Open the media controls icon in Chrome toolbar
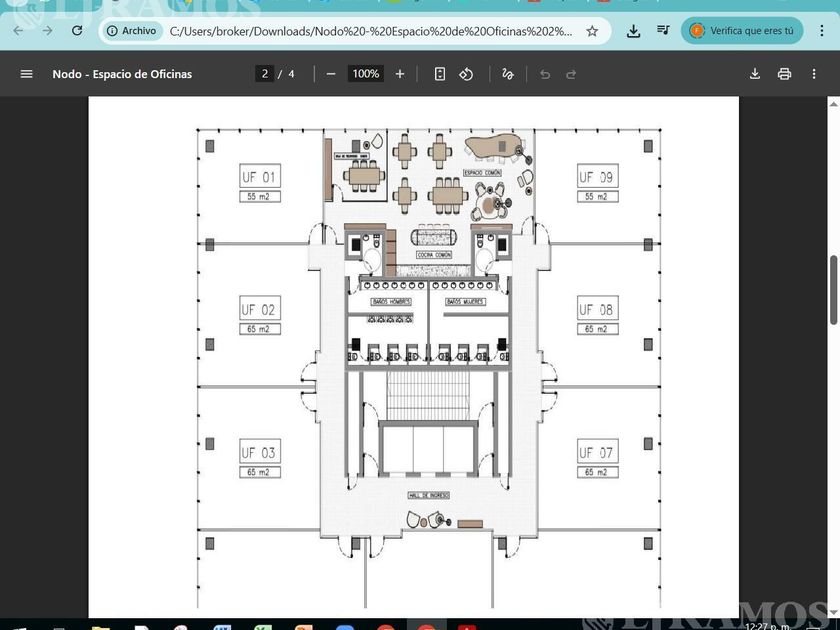 tap(663, 31)
